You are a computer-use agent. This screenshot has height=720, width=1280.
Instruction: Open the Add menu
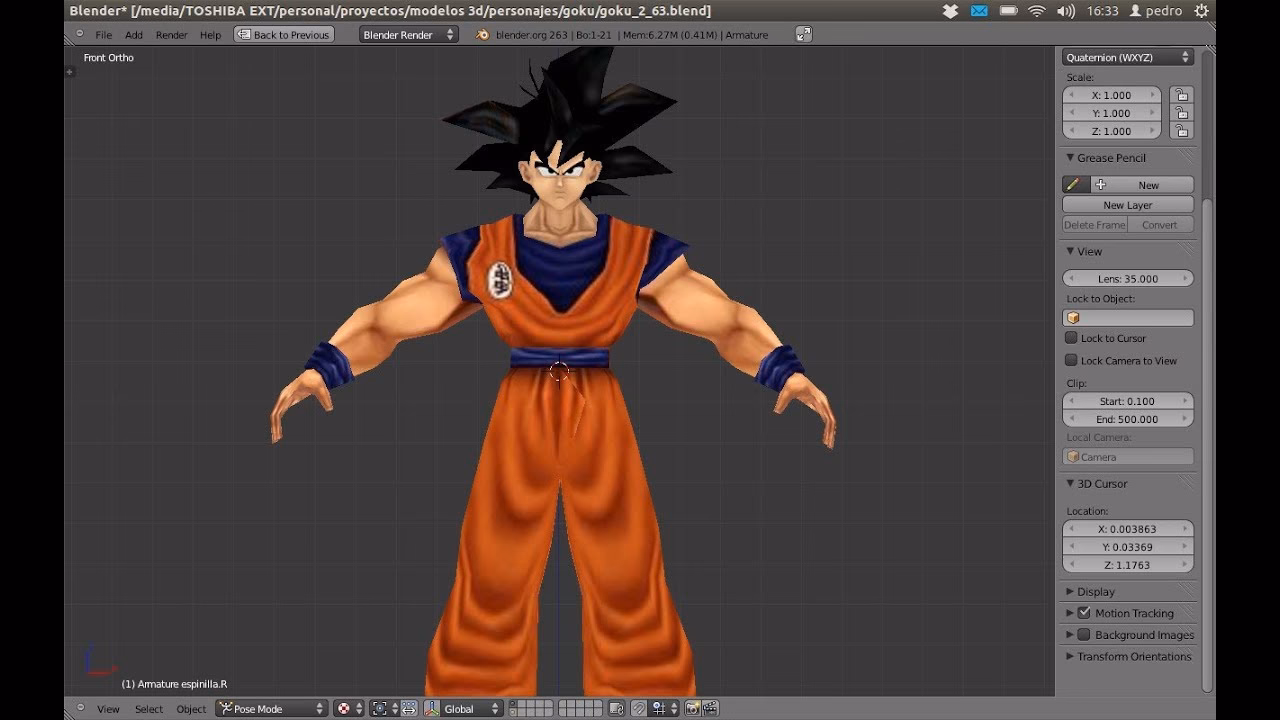click(x=133, y=35)
